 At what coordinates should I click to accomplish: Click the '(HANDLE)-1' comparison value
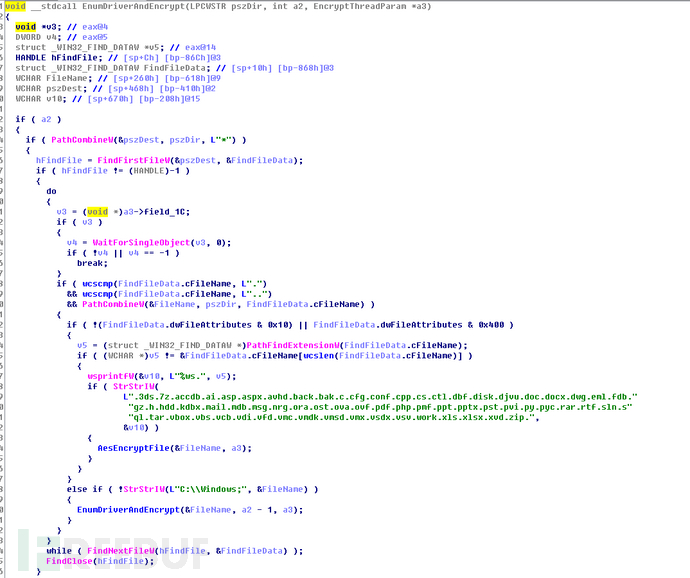[154, 170]
